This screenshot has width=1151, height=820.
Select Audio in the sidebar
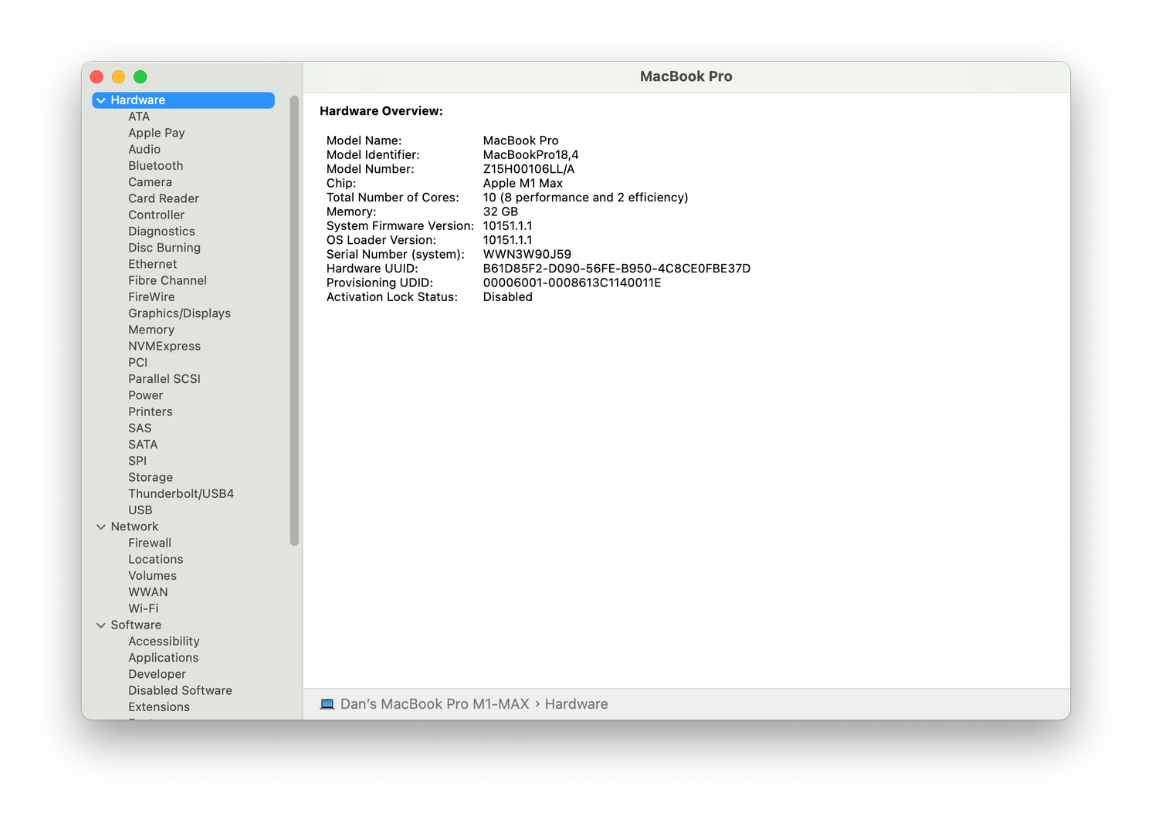145,150
